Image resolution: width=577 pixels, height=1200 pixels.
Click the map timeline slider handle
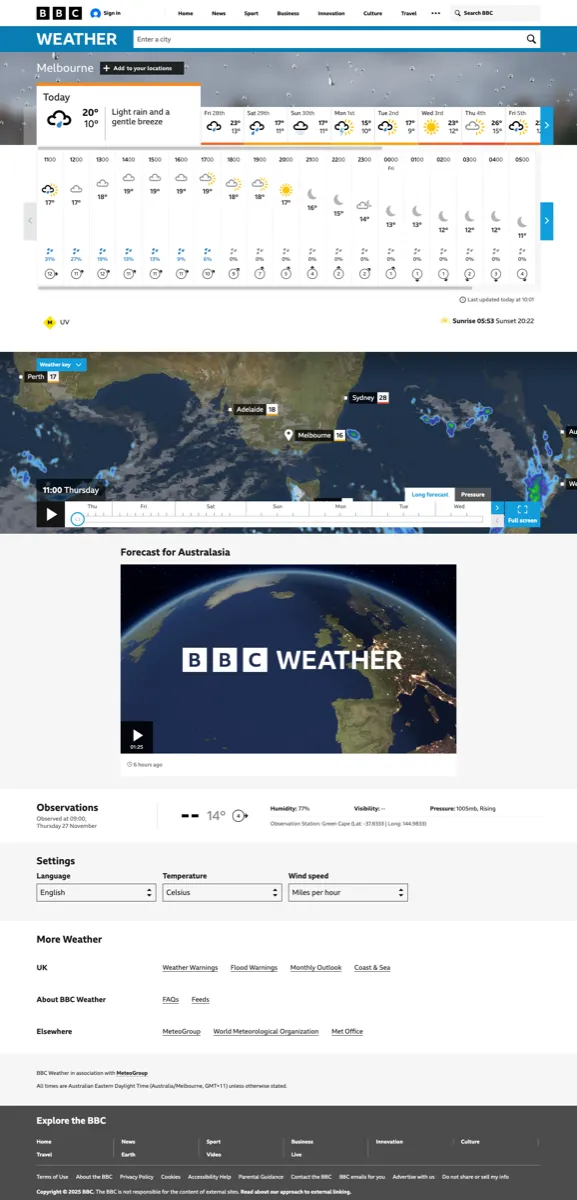coord(78,519)
